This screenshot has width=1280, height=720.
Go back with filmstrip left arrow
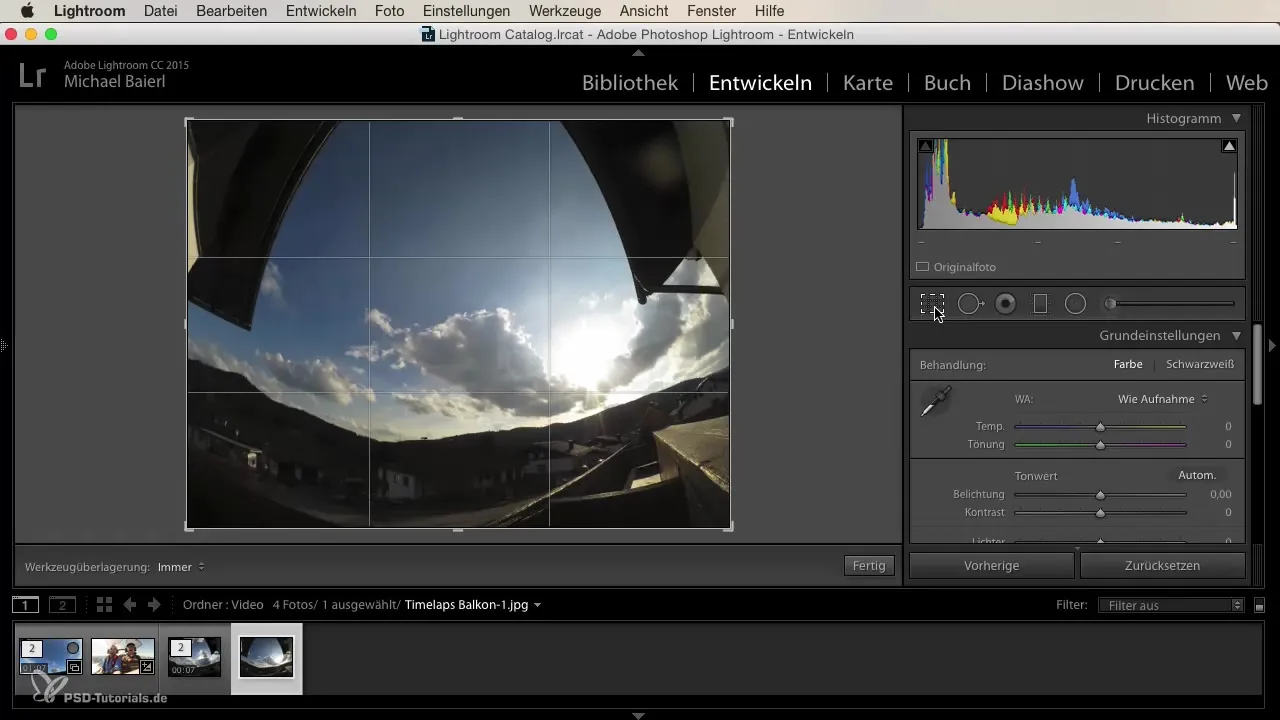[x=130, y=605]
